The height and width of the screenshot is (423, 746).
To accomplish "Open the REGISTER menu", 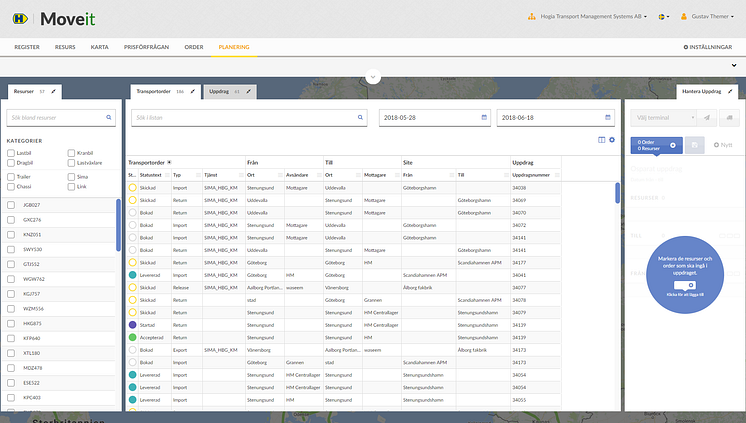I will tap(27, 47).
